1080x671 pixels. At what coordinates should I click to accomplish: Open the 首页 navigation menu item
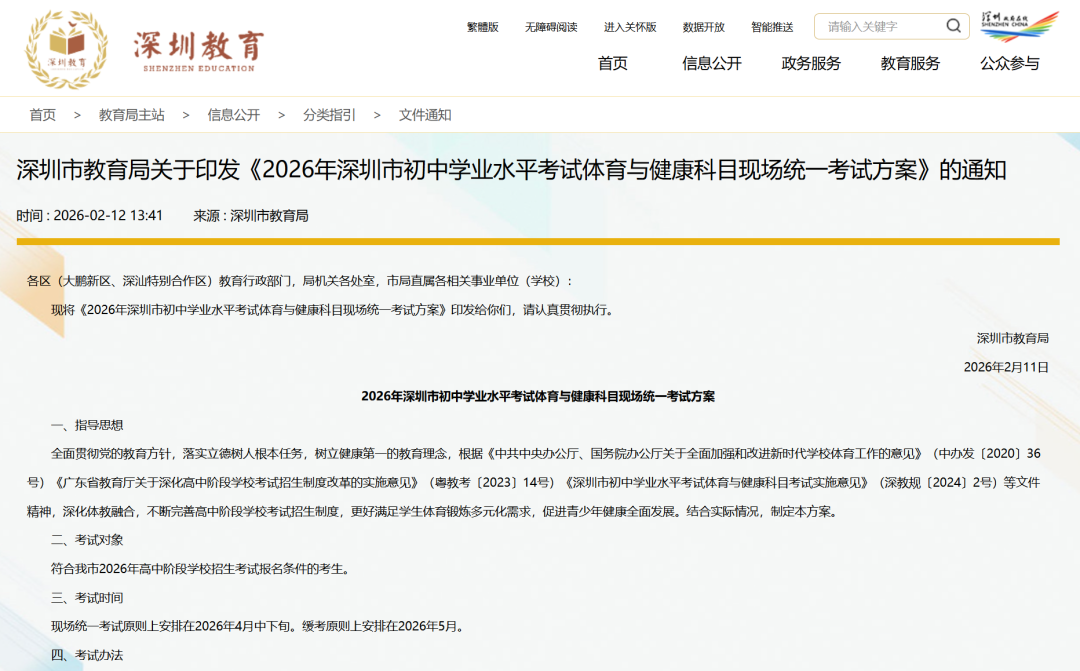pyautogui.click(x=613, y=64)
